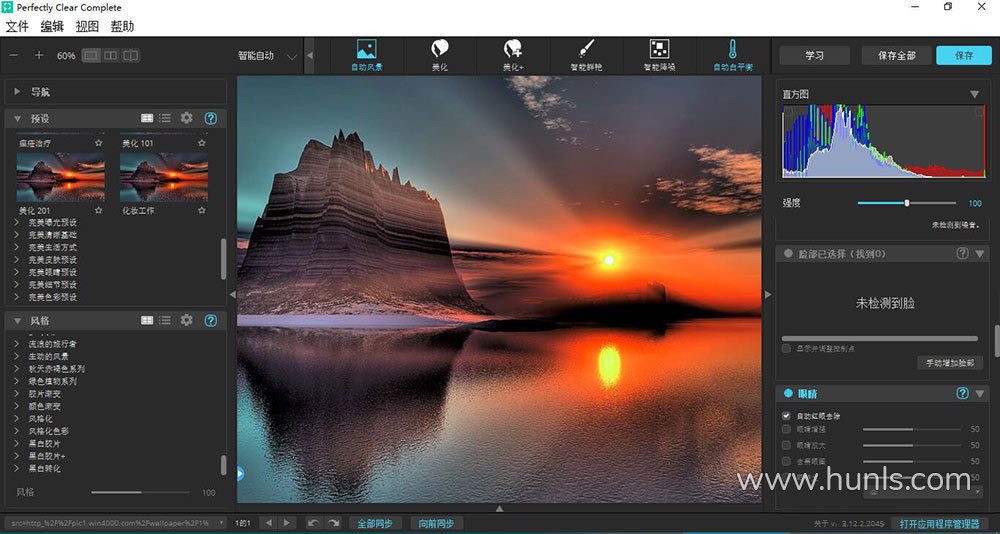Favorite the 痤疮治疗 preset star

pos(99,143)
